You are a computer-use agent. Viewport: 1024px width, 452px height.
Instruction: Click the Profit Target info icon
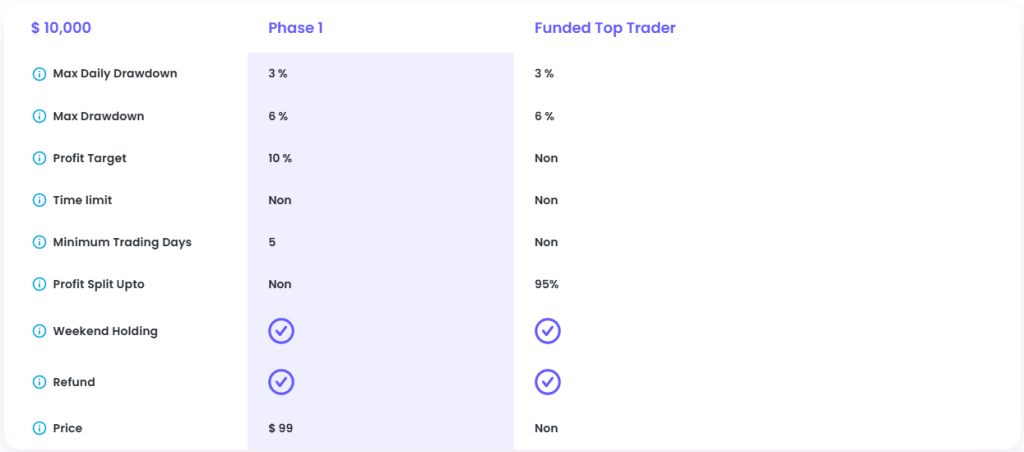(39, 158)
